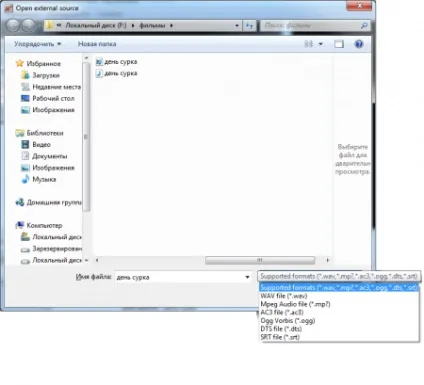Screen dimensions: 424x385
Task: Open Help with the question mark icon
Action: [359, 44]
